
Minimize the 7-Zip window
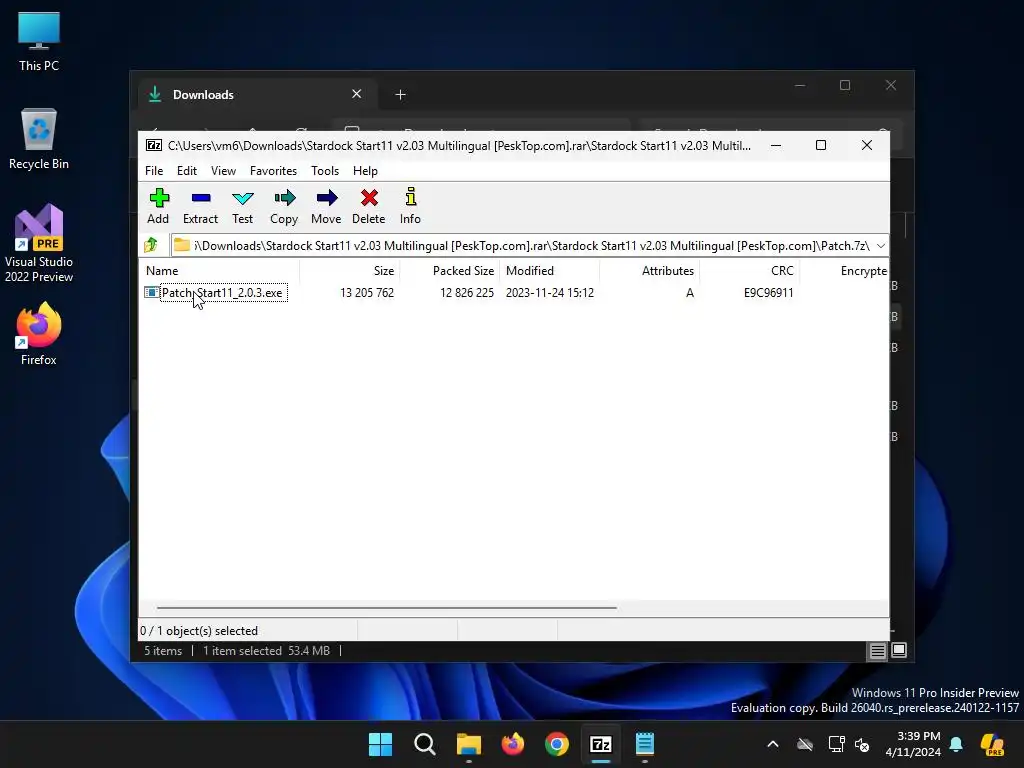click(776, 145)
